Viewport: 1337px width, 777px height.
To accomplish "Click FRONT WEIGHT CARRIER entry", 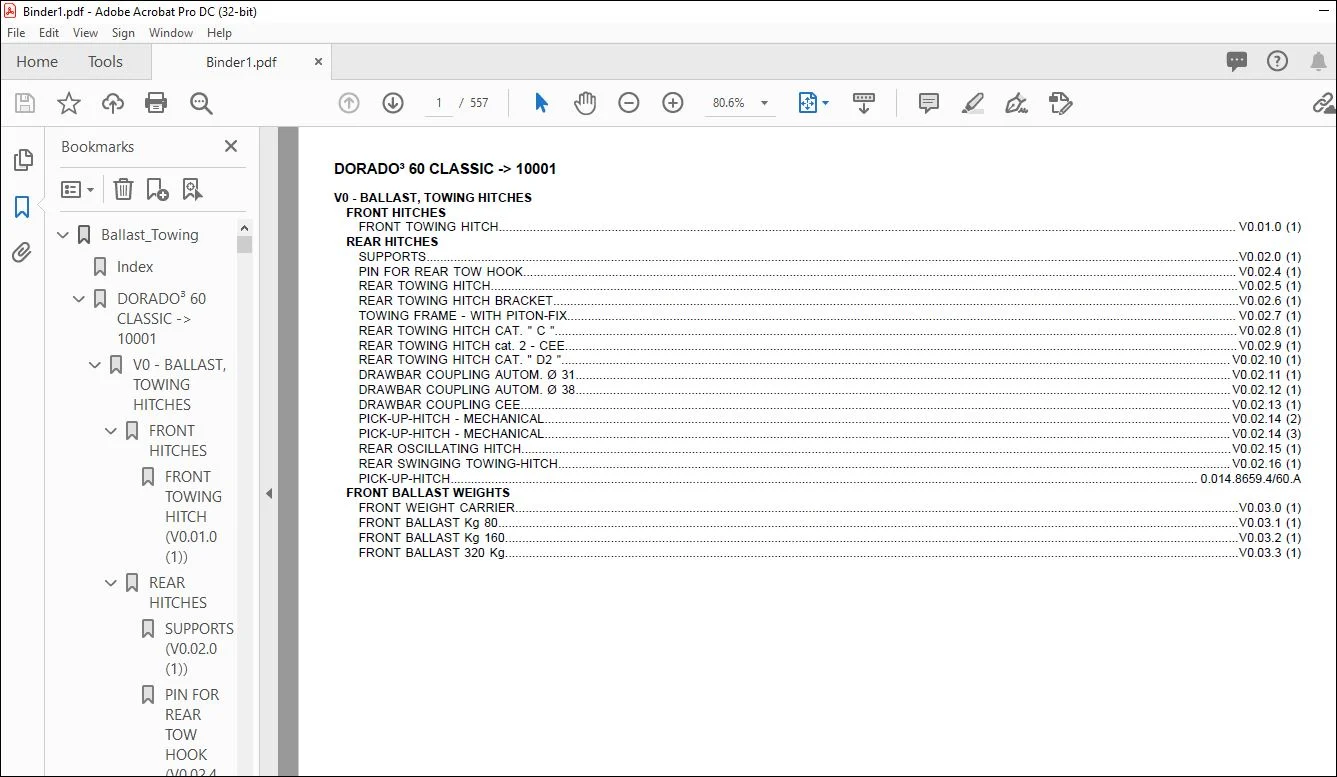I will 829,508.
